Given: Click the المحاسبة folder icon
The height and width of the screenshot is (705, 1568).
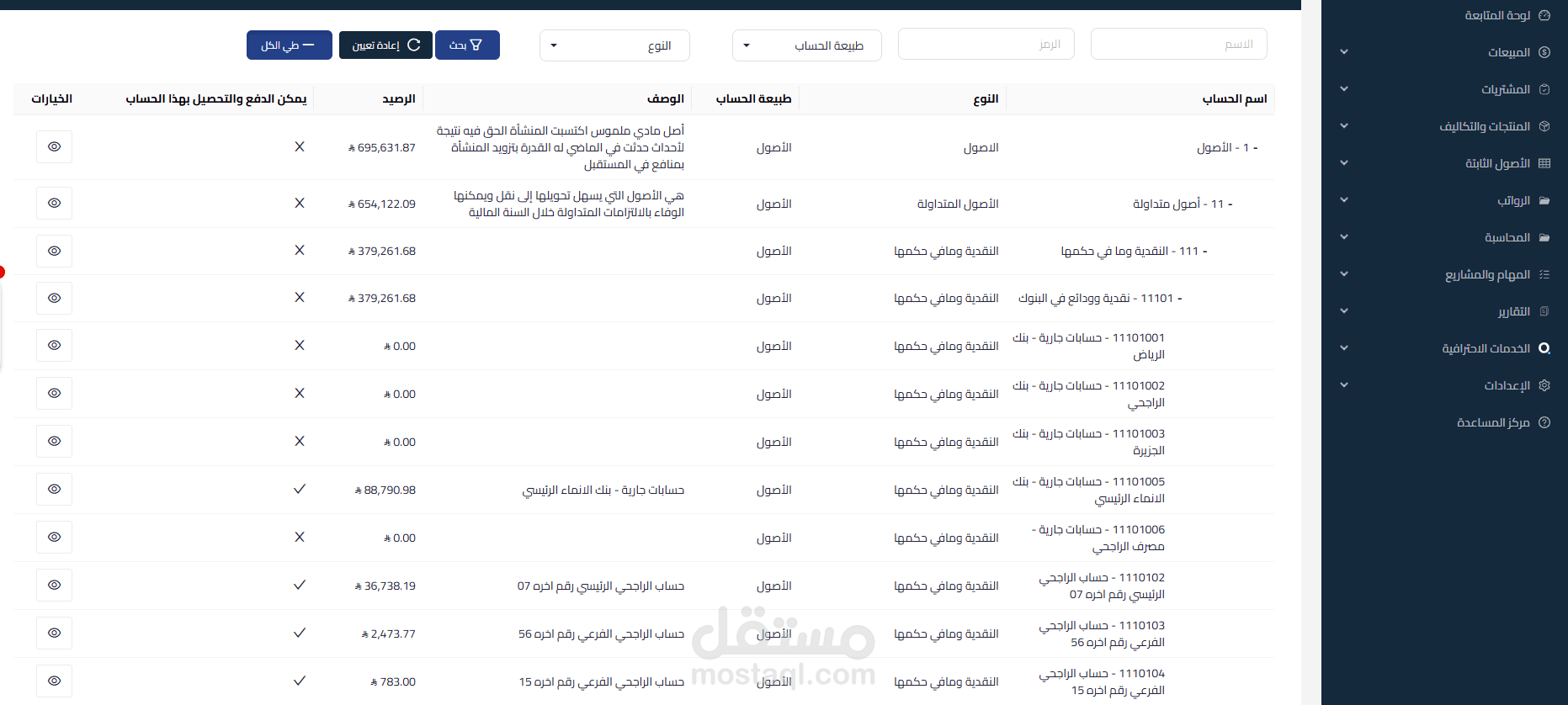Looking at the screenshot, I should coord(1544,237).
